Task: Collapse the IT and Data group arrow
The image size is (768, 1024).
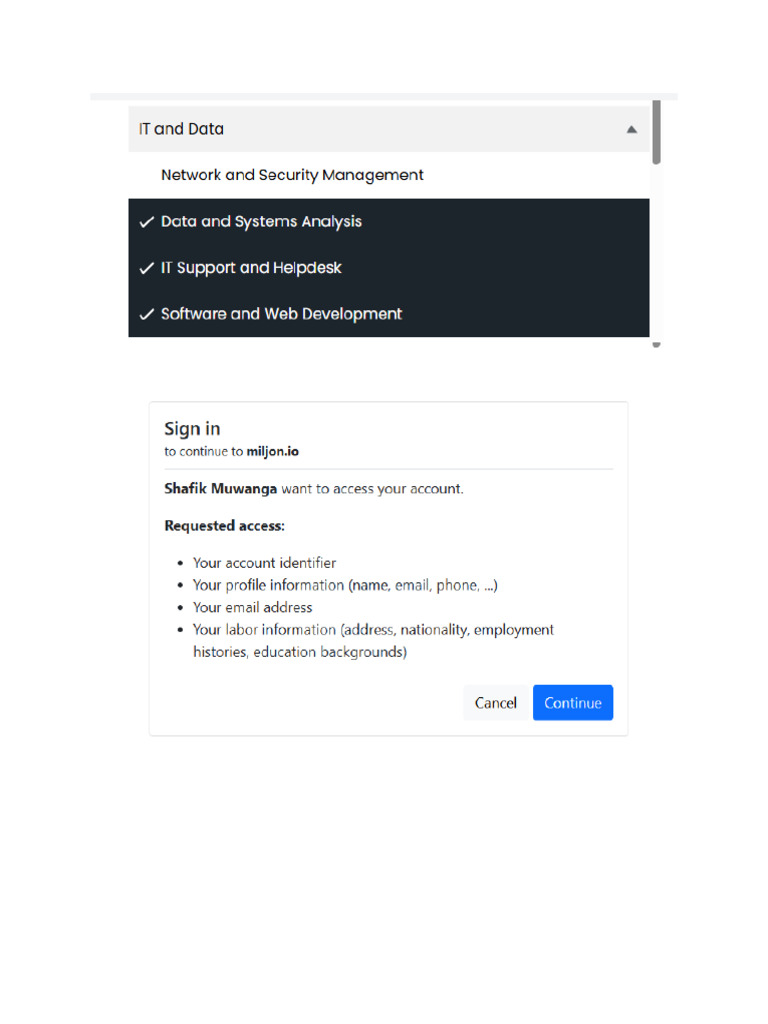Action: pos(632,129)
